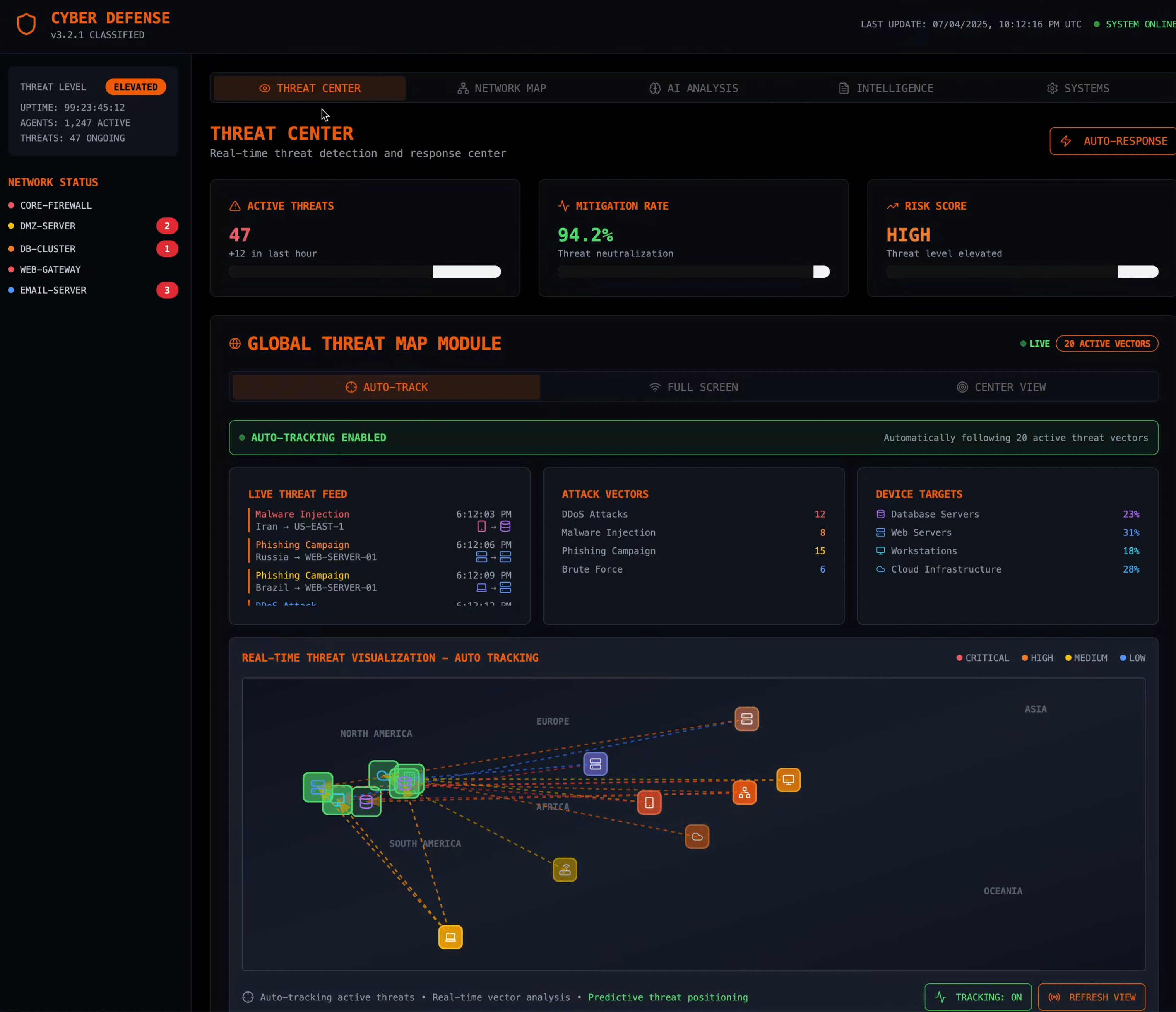Expand the DMZ-SERVER alert count badge

pos(167,226)
